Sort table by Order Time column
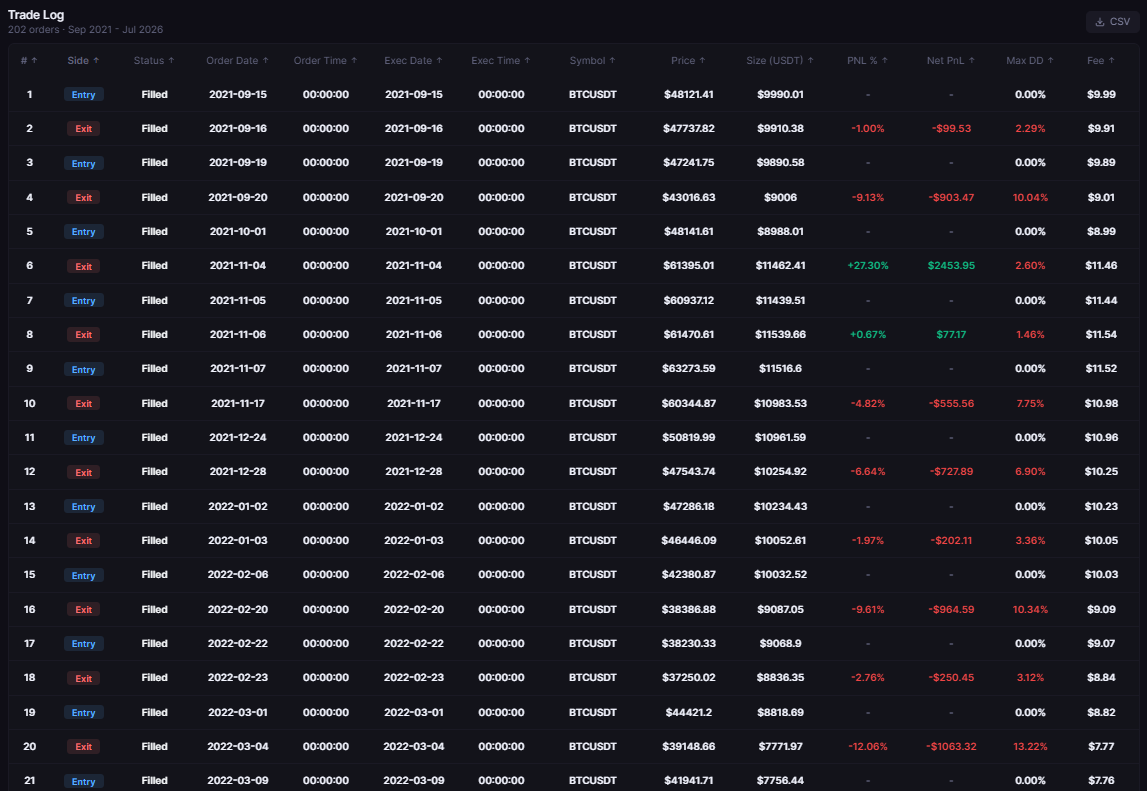 pos(326,61)
